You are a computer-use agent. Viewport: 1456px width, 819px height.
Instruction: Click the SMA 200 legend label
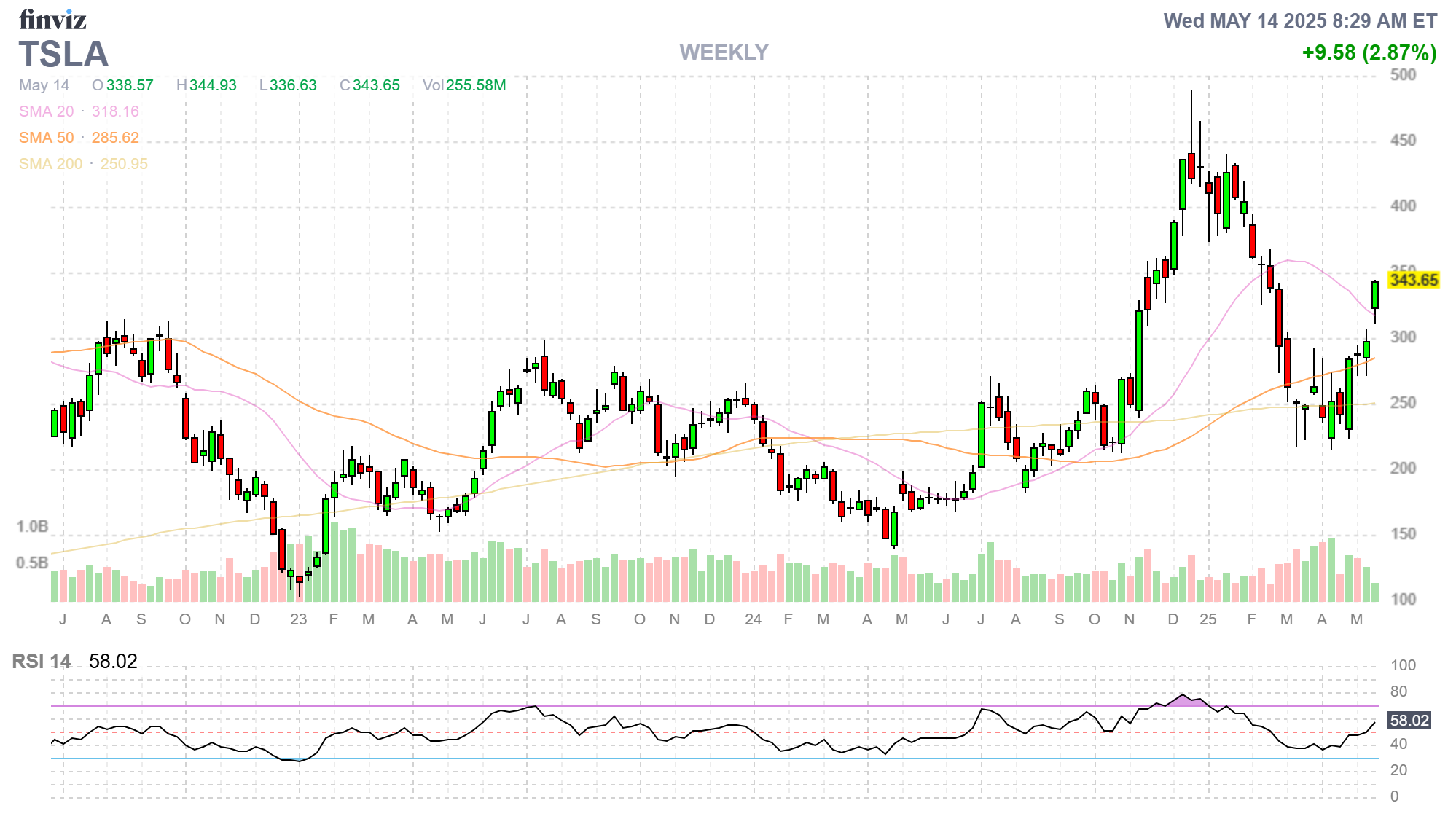click(x=50, y=164)
